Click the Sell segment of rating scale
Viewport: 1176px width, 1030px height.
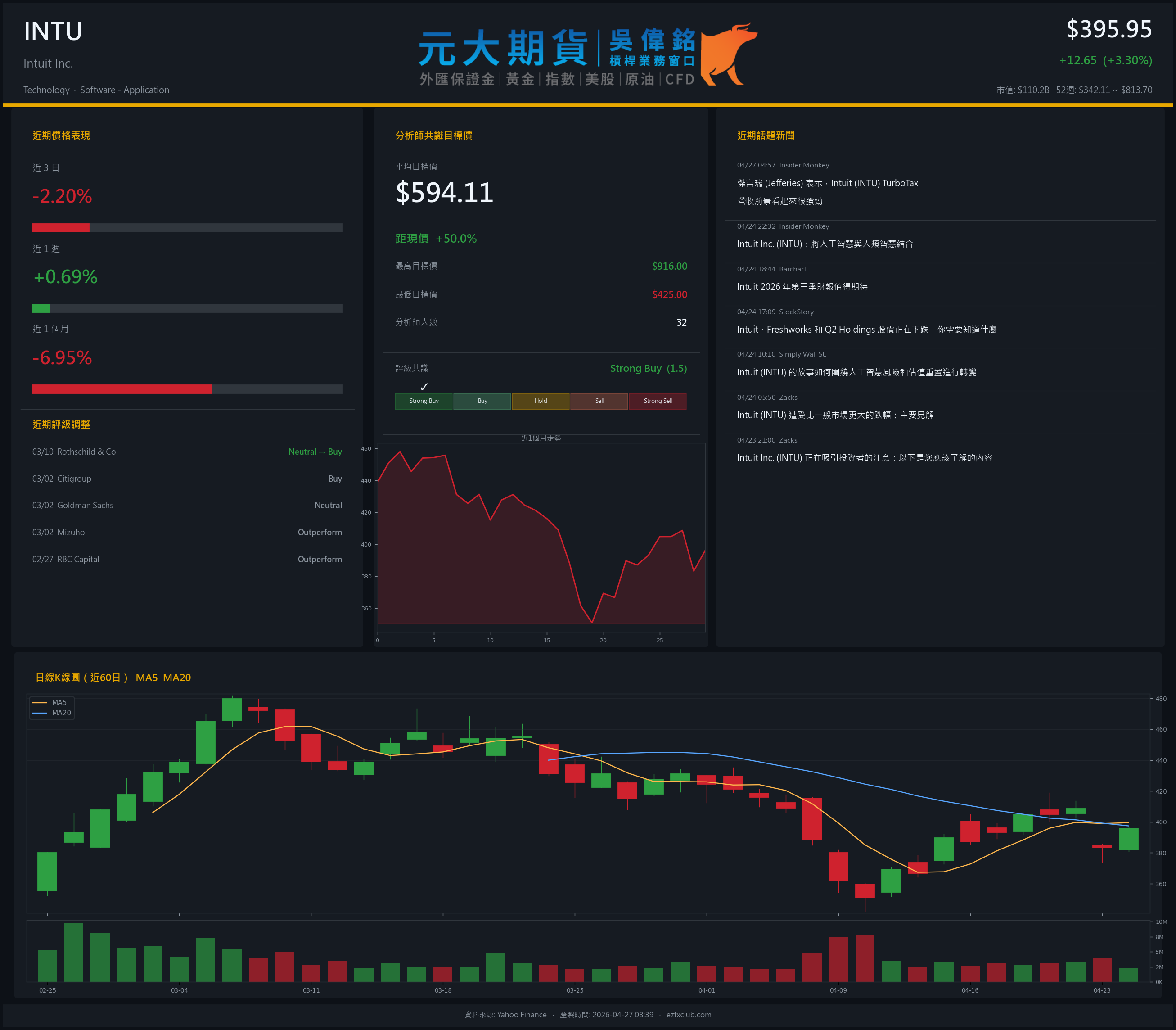click(599, 401)
